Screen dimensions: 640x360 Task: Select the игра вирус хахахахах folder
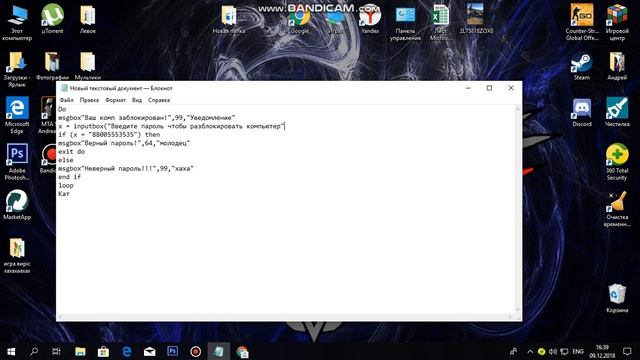click(x=17, y=256)
